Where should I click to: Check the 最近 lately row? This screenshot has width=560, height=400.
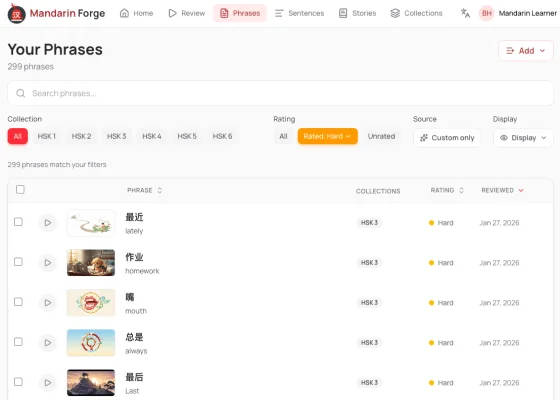click(x=18, y=222)
